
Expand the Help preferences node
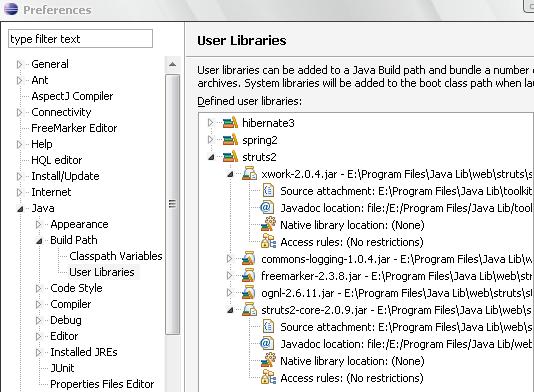coord(19,144)
